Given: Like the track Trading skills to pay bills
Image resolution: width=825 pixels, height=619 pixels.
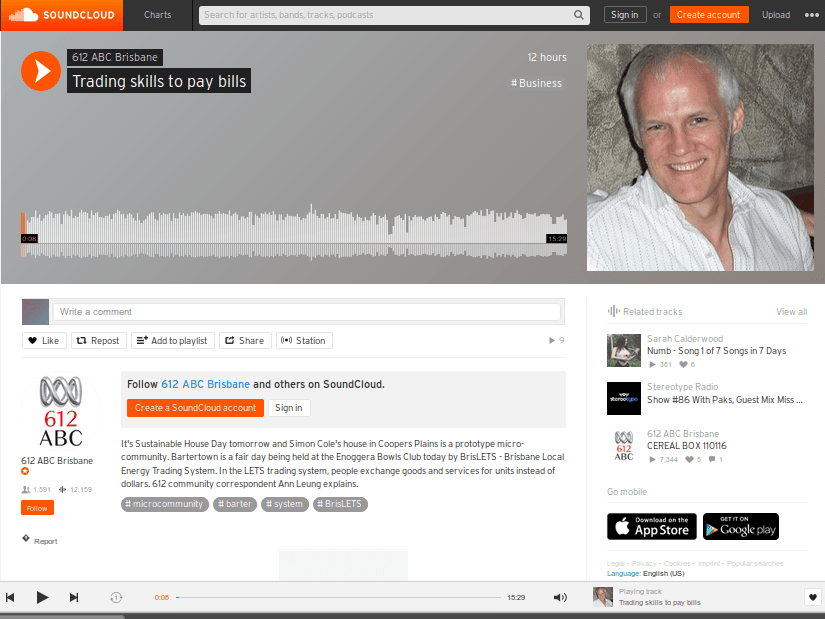Looking at the screenshot, I should click(x=44, y=341).
